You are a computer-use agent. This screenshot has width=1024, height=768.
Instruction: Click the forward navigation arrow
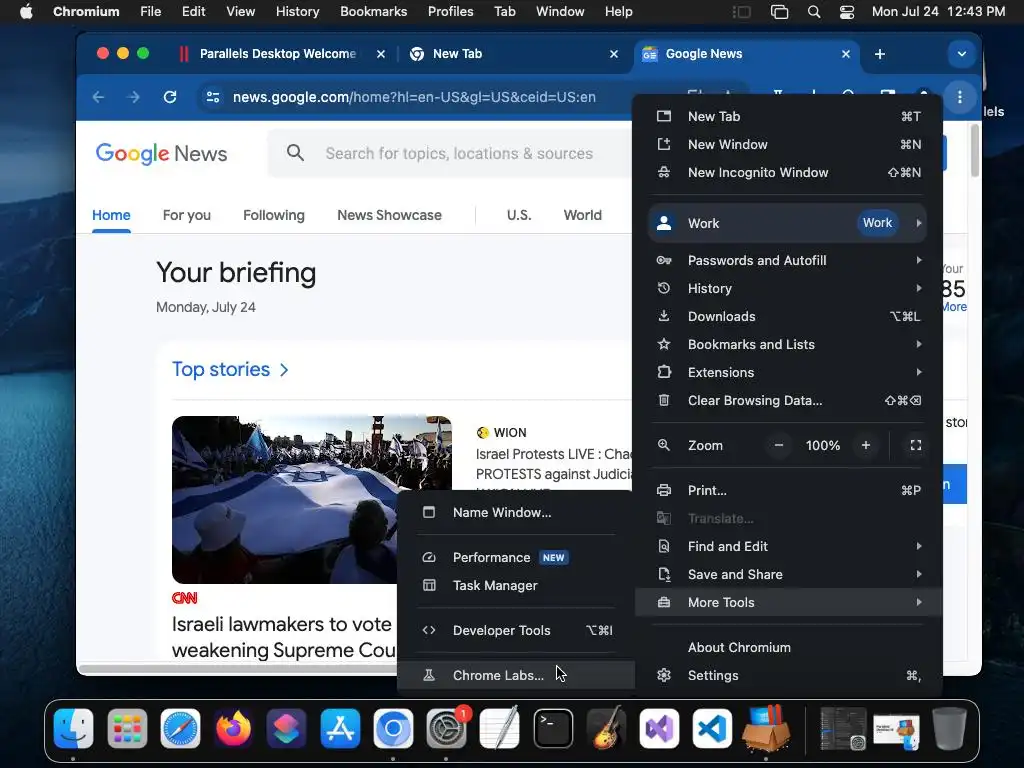[134, 97]
